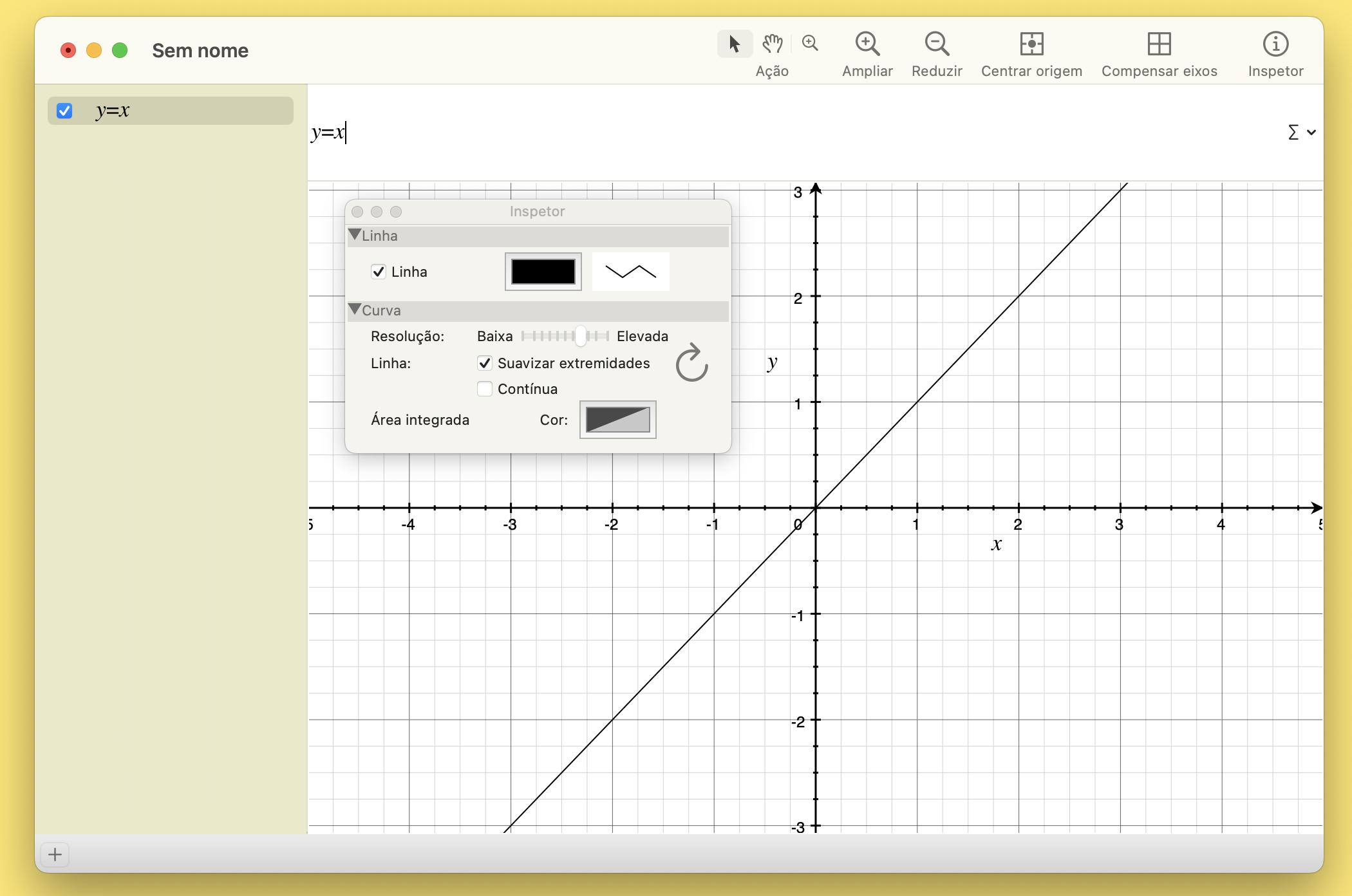Uncheck the Linha checkbox
The image size is (1352, 896).
point(379,272)
